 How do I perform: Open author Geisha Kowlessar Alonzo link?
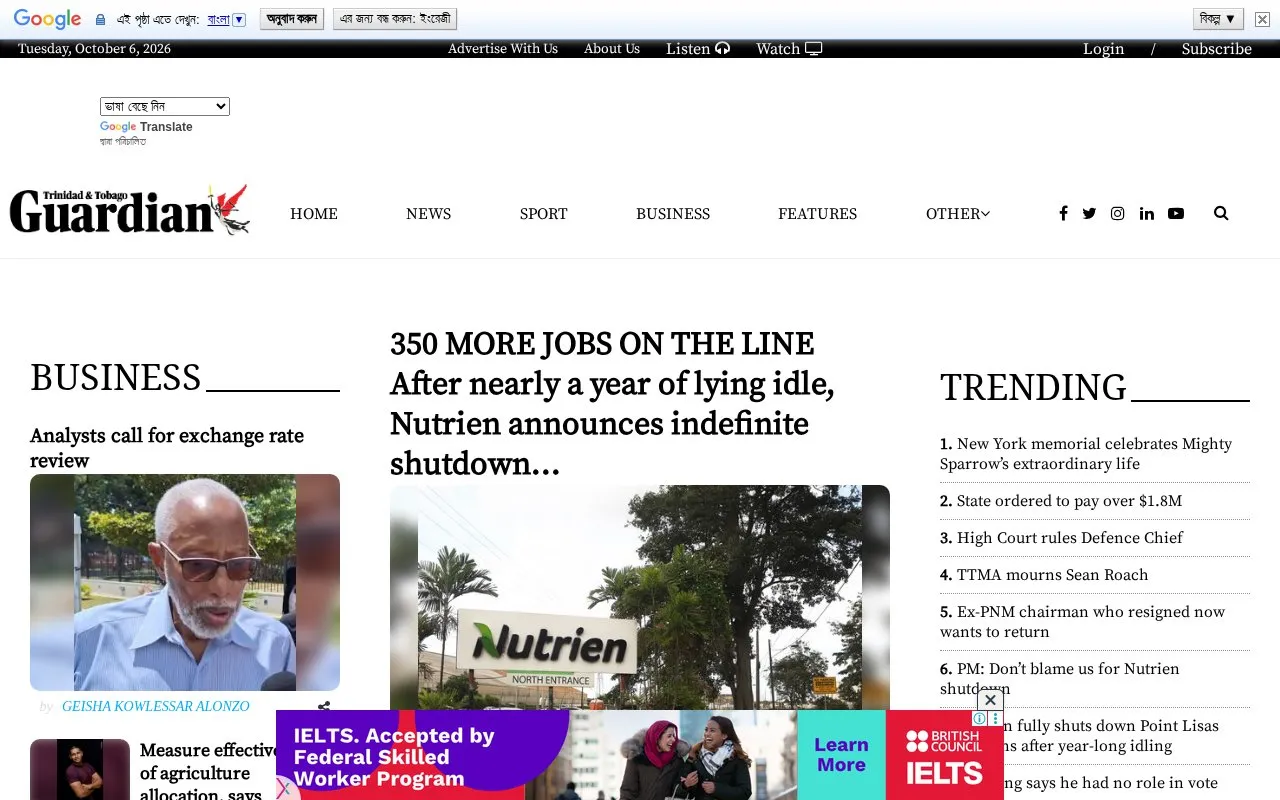point(156,706)
